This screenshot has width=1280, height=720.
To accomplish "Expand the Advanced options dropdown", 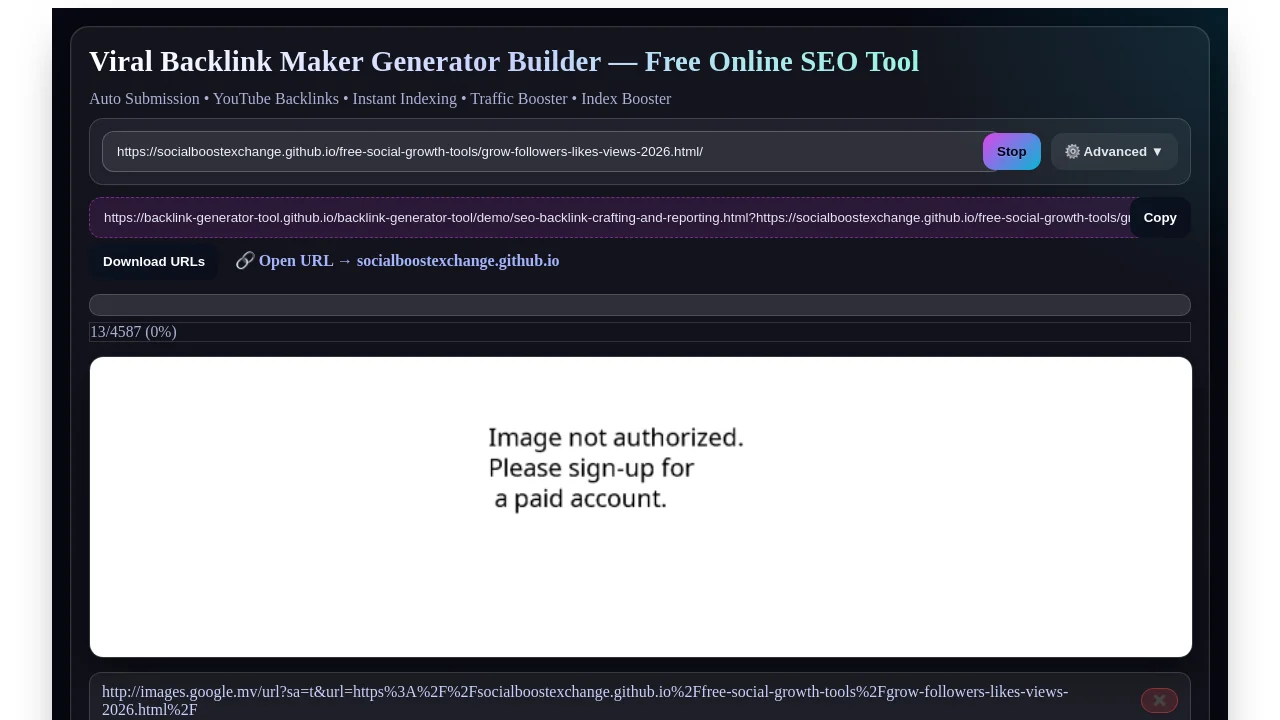I will coord(1114,152).
